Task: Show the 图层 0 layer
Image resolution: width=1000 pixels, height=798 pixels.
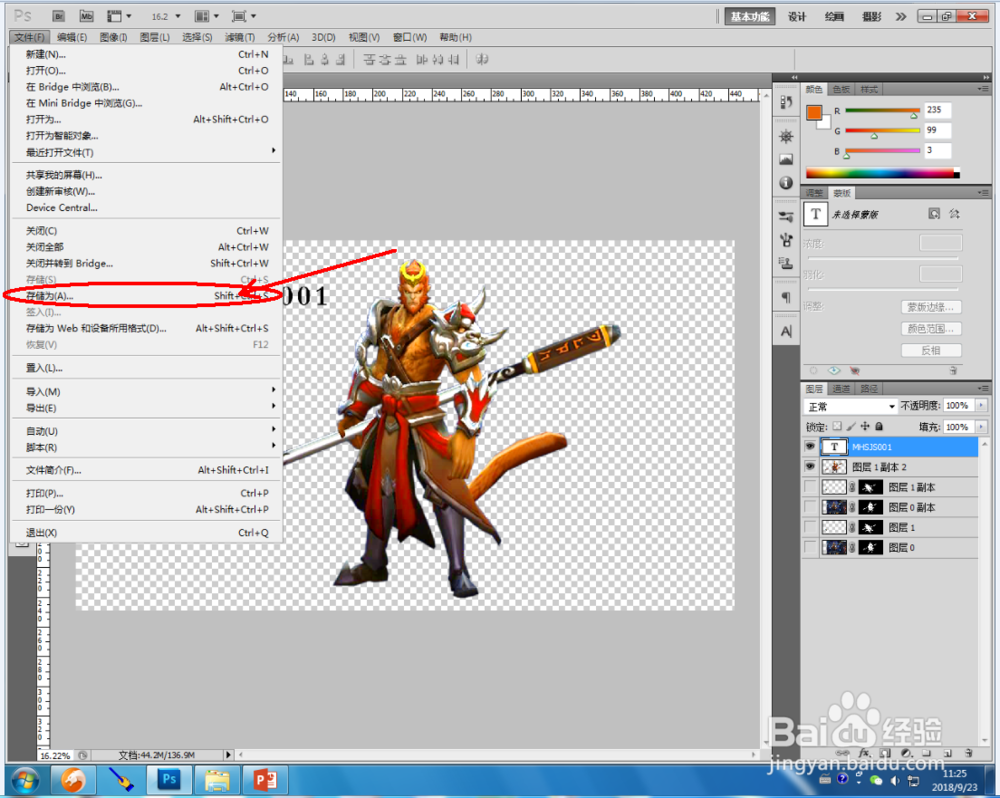Action: [x=810, y=547]
